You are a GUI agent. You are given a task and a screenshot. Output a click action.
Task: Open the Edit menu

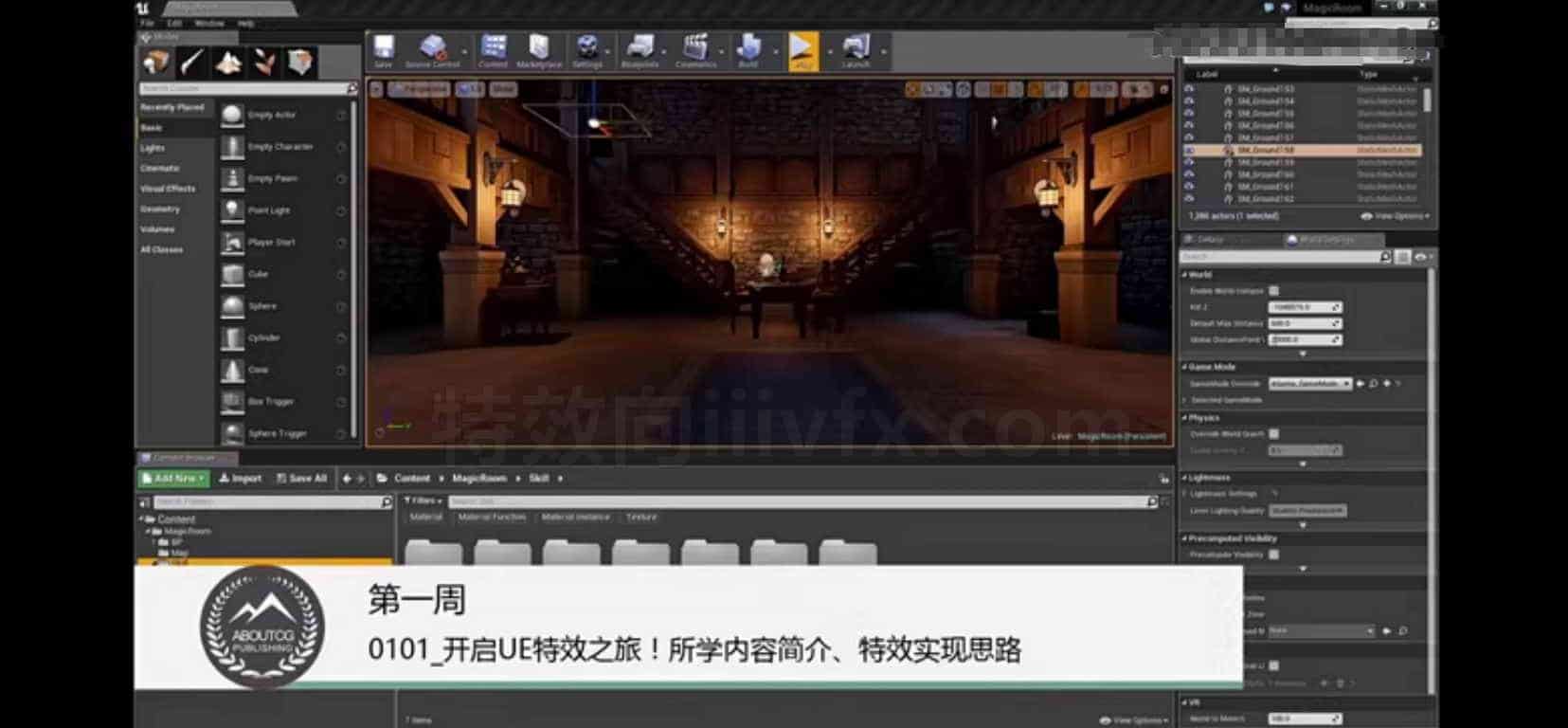click(174, 23)
